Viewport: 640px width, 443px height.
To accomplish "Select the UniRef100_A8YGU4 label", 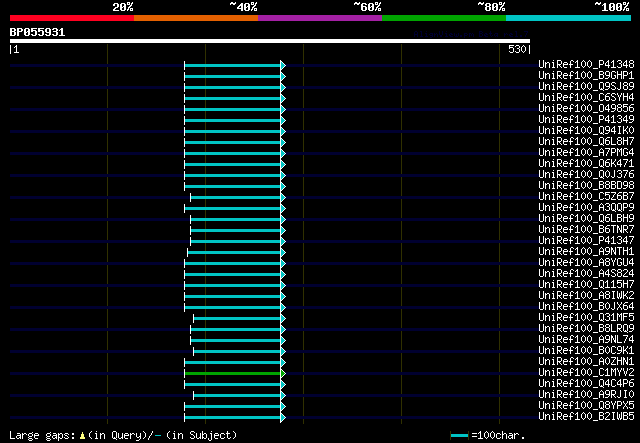I will coord(586,263).
